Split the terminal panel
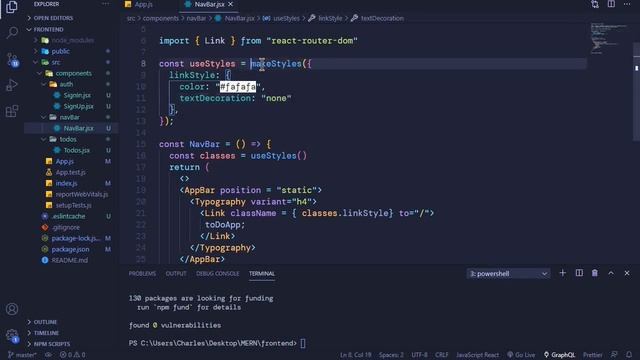The height and width of the screenshot is (360, 640). click(x=579, y=273)
